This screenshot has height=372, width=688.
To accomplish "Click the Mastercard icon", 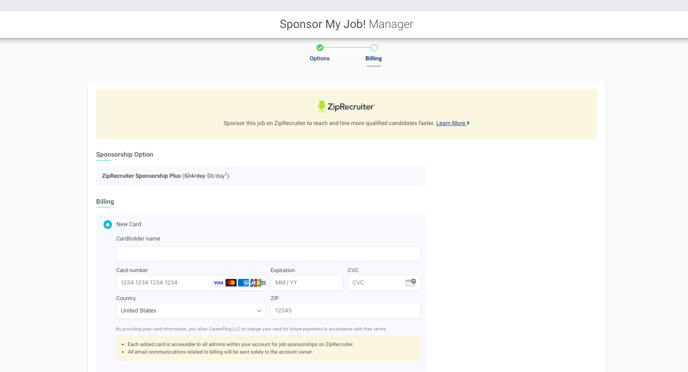I will pos(231,283).
